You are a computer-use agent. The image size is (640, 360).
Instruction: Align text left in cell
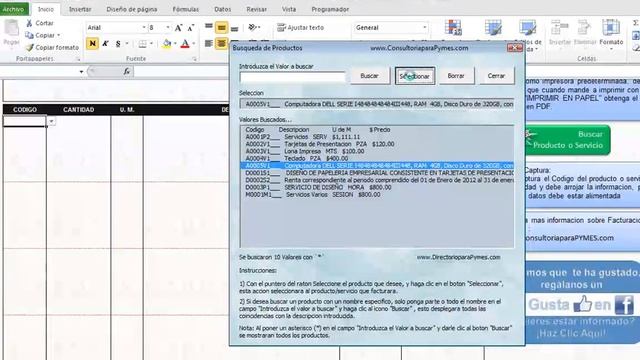(x=209, y=43)
